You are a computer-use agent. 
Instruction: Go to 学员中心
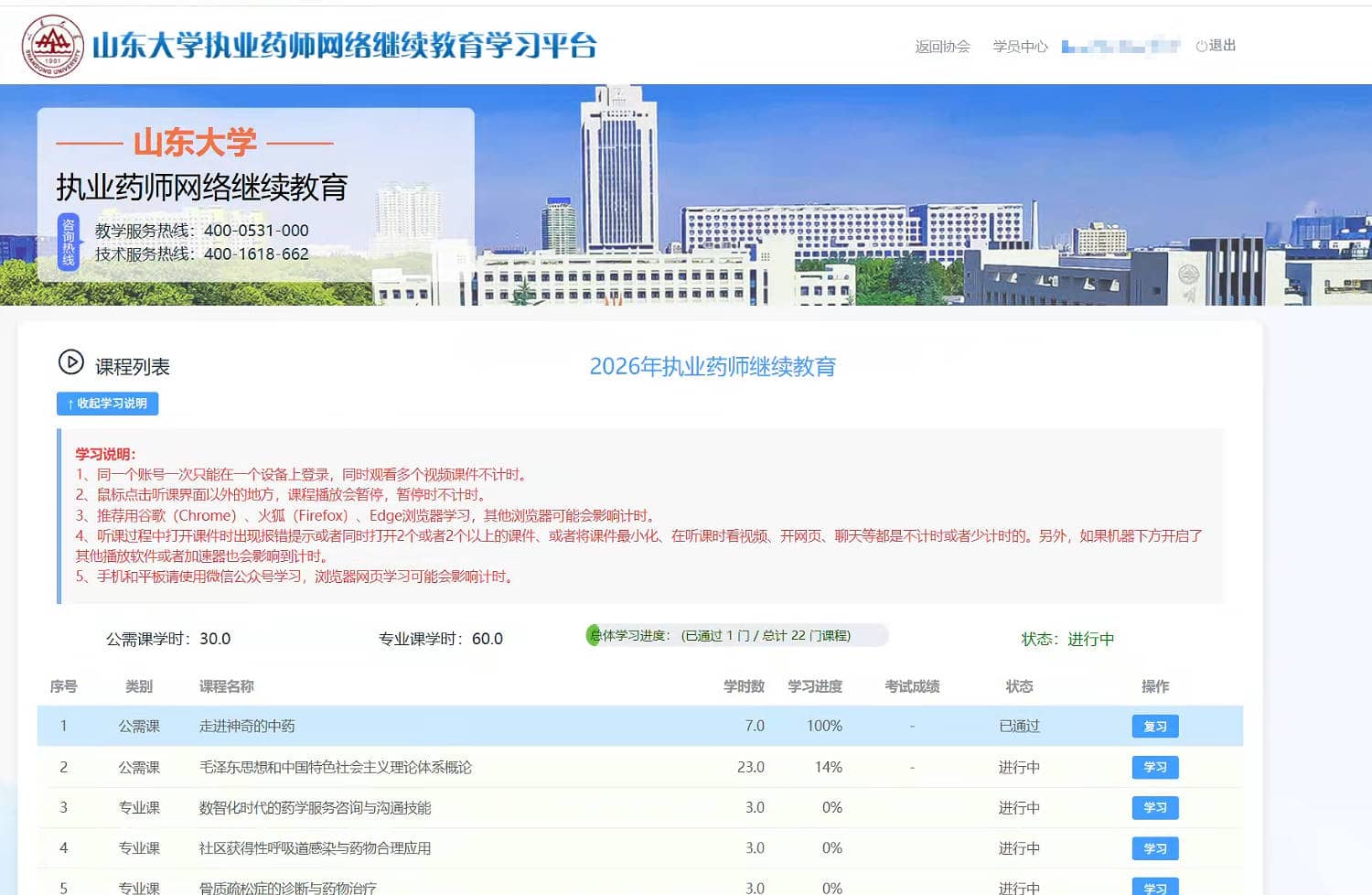coord(1020,46)
